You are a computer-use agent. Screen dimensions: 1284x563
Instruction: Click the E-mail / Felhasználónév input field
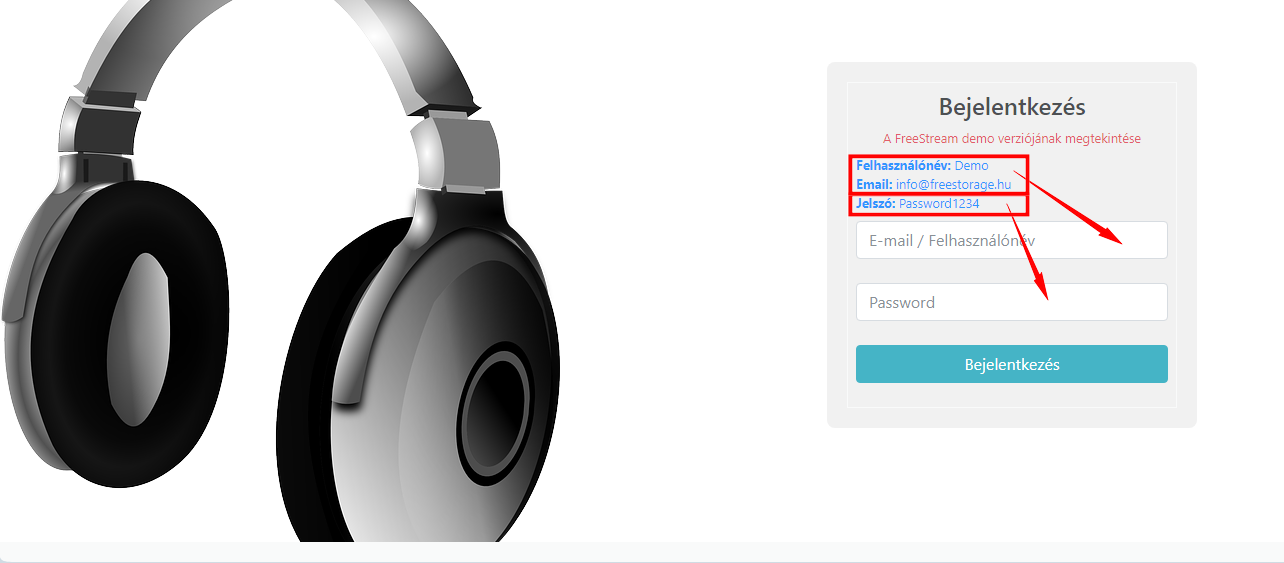[1011, 240]
